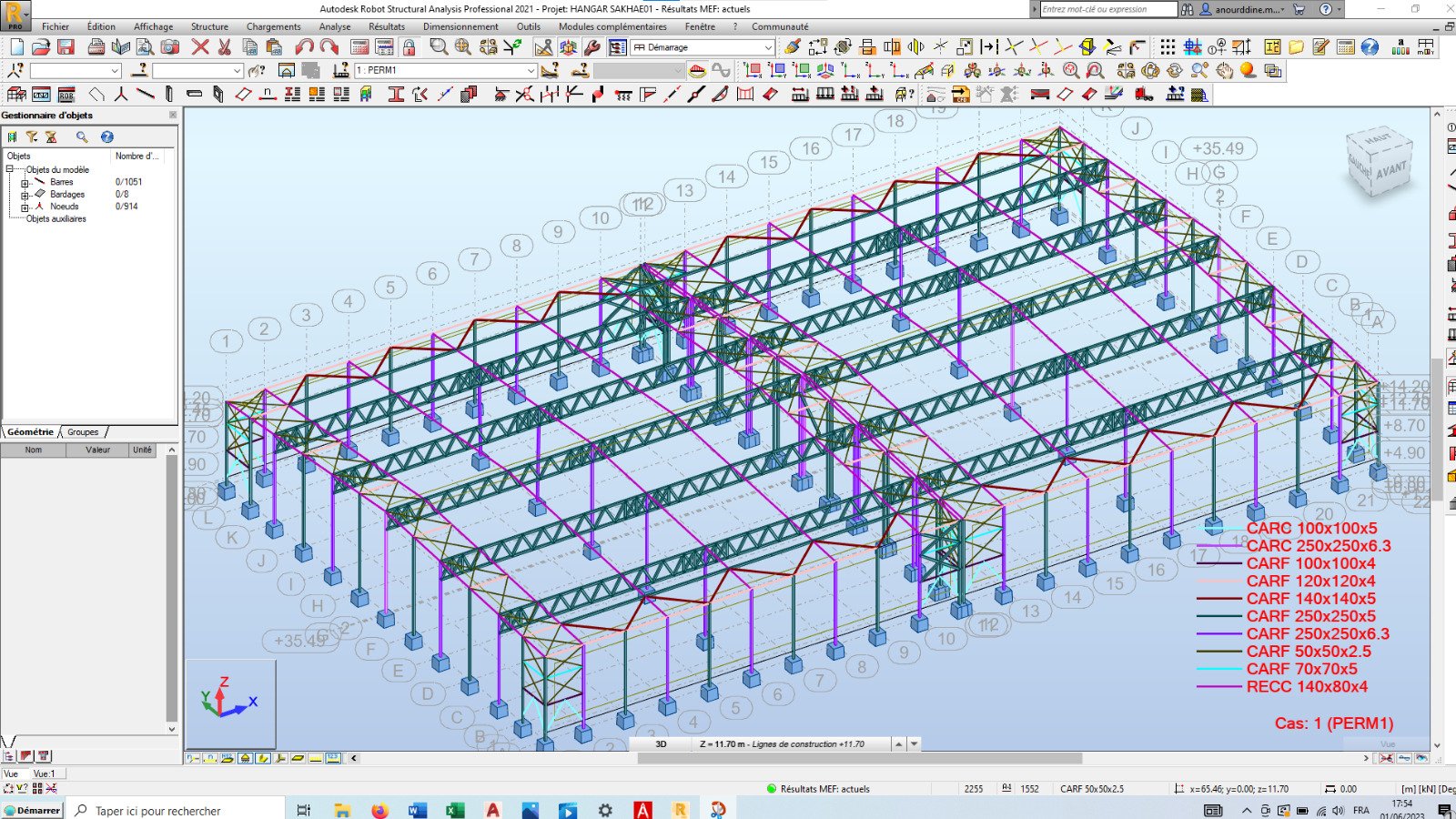This screenshot has height=819, width=1456.
Task: Open the Dimensionnement menu
Action: [x=460, y=26]
